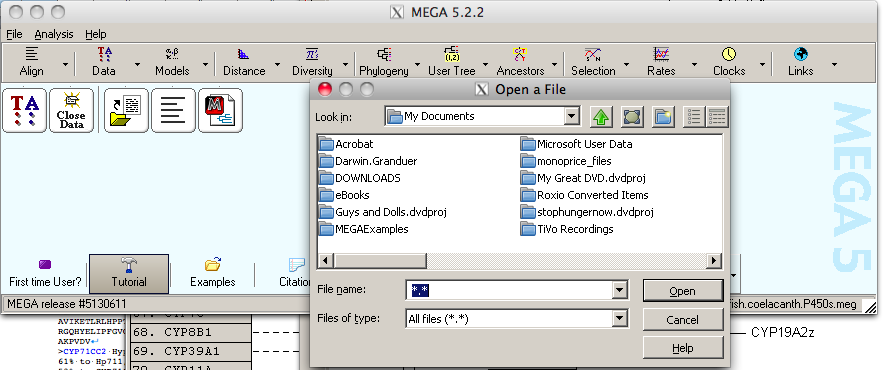Click the file list horizontal scrollbar thumb
The height and width of the screenshot is (370, 883).
(x=380, y=261)
